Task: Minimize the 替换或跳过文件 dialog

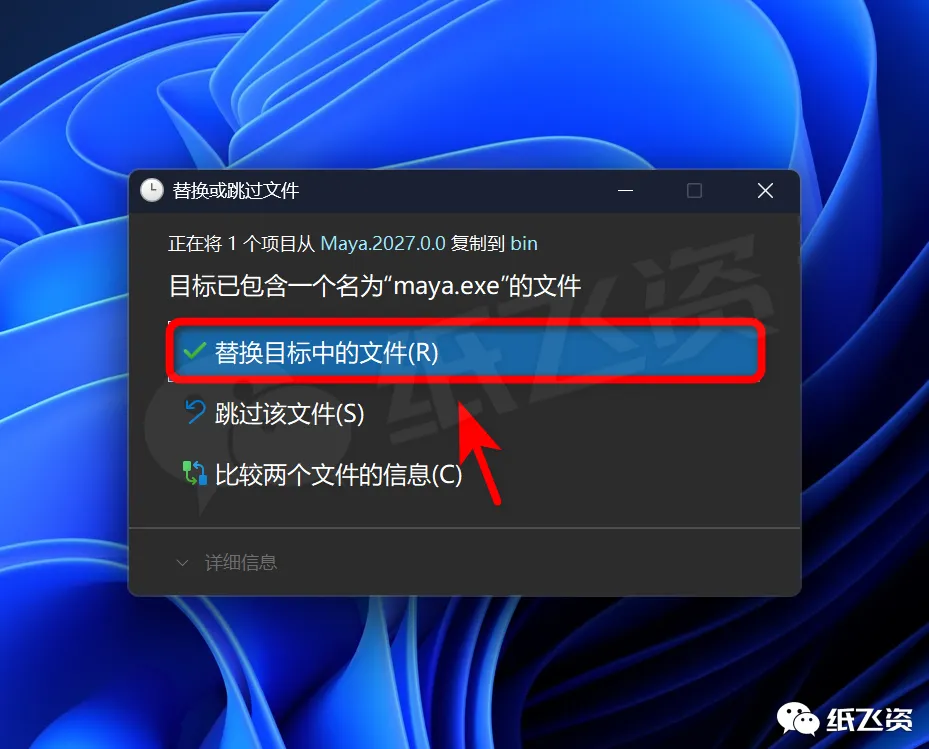Action: (x=626, y=191)
